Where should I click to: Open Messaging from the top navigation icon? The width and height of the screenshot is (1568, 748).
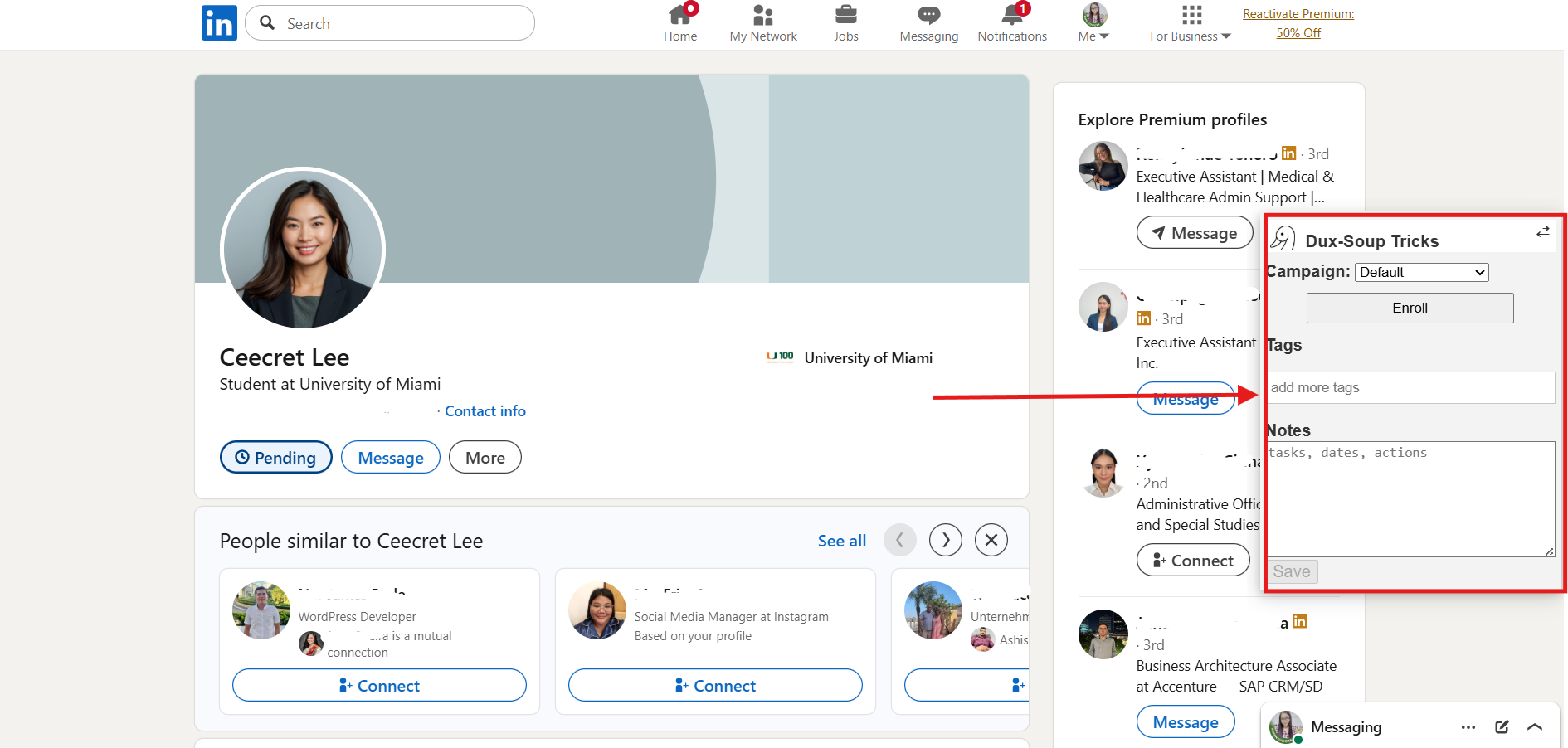928,15
